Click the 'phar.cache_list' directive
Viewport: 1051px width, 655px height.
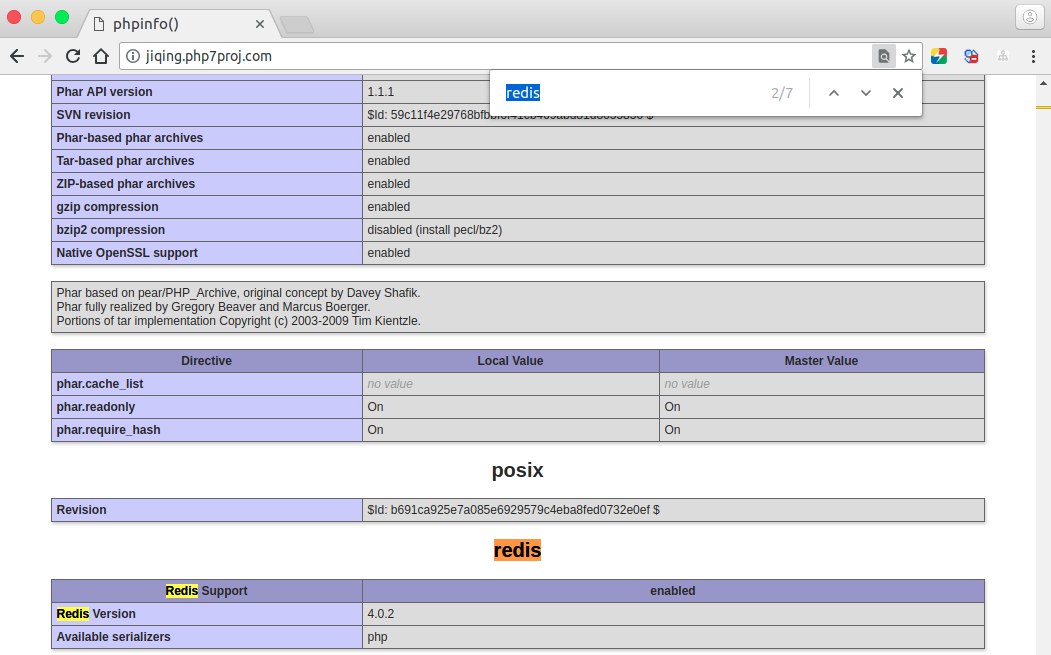[100, 384]
